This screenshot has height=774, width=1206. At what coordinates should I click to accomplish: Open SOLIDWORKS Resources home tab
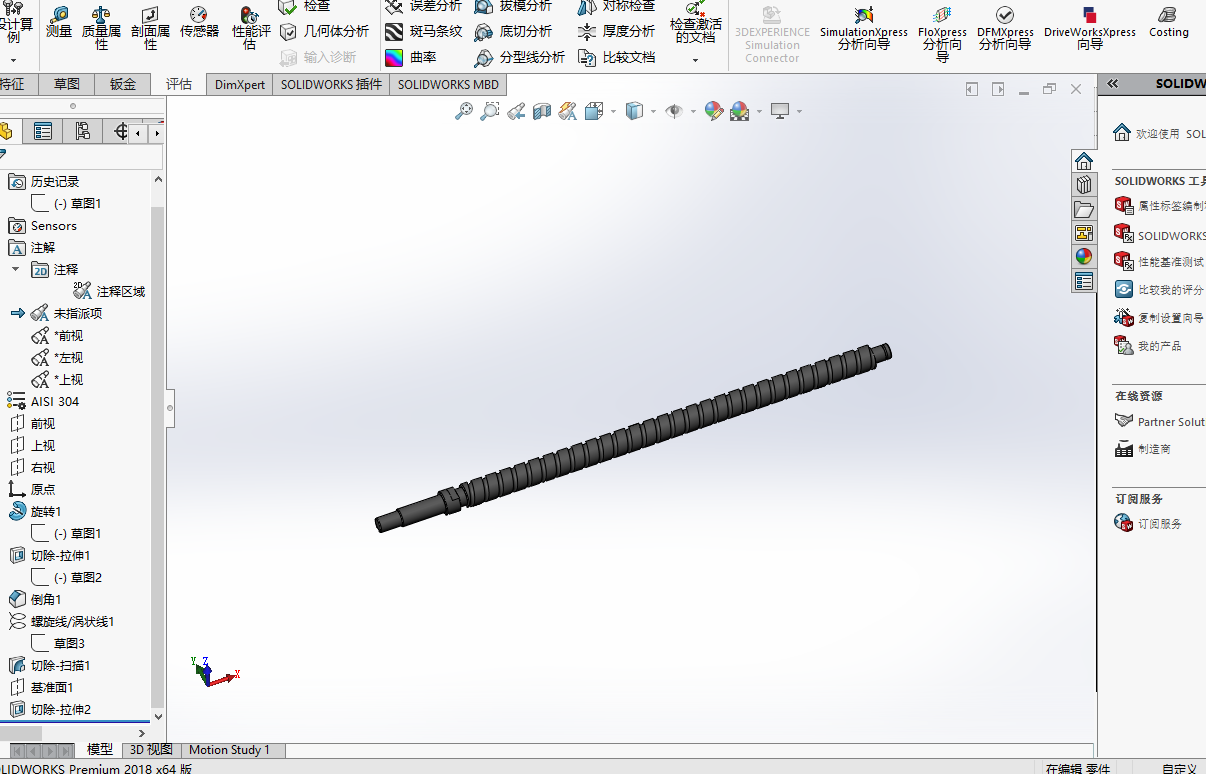(x=1084, y=161)
